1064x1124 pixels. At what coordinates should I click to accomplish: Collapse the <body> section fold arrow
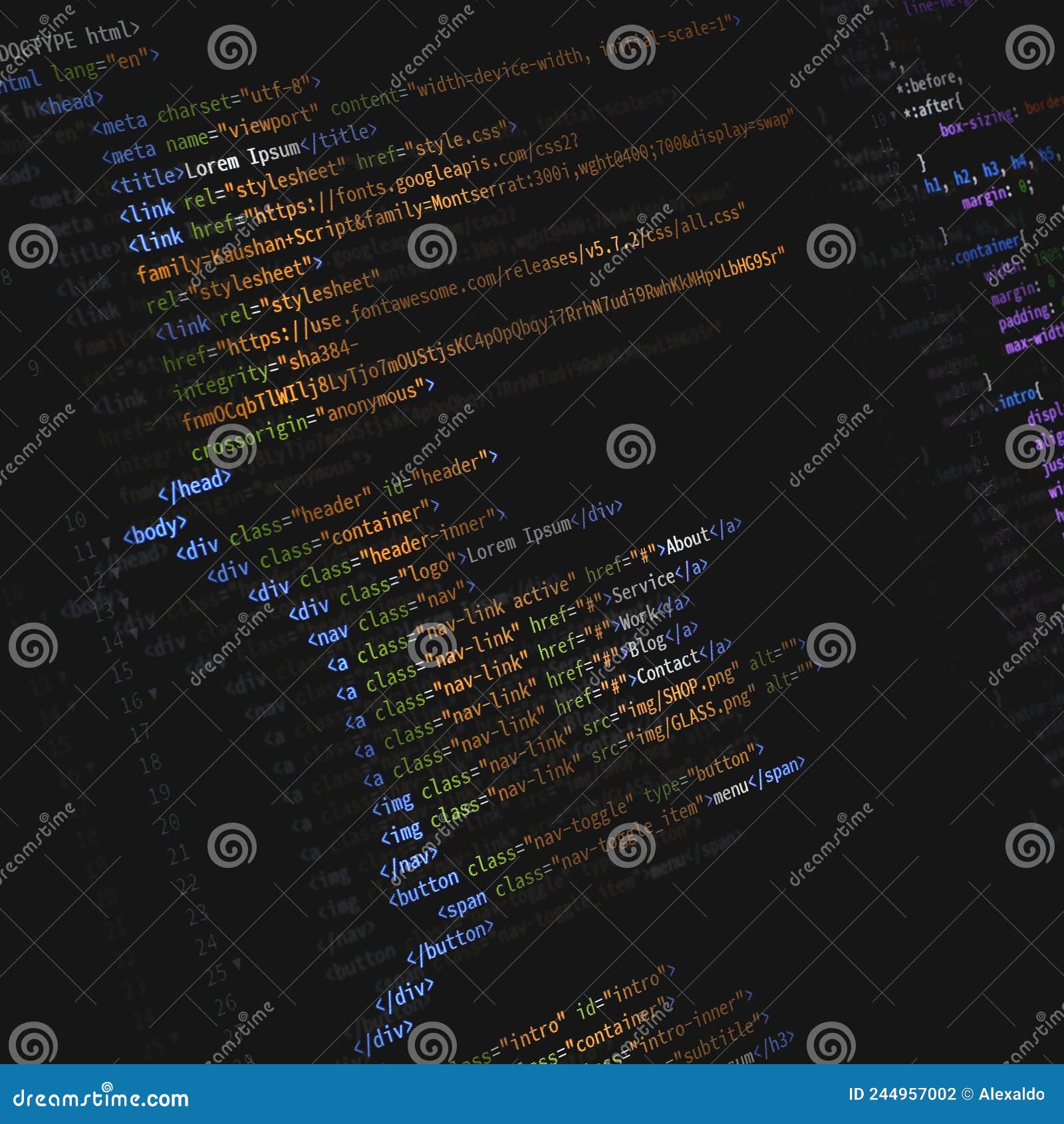click(x=105, y=542)
